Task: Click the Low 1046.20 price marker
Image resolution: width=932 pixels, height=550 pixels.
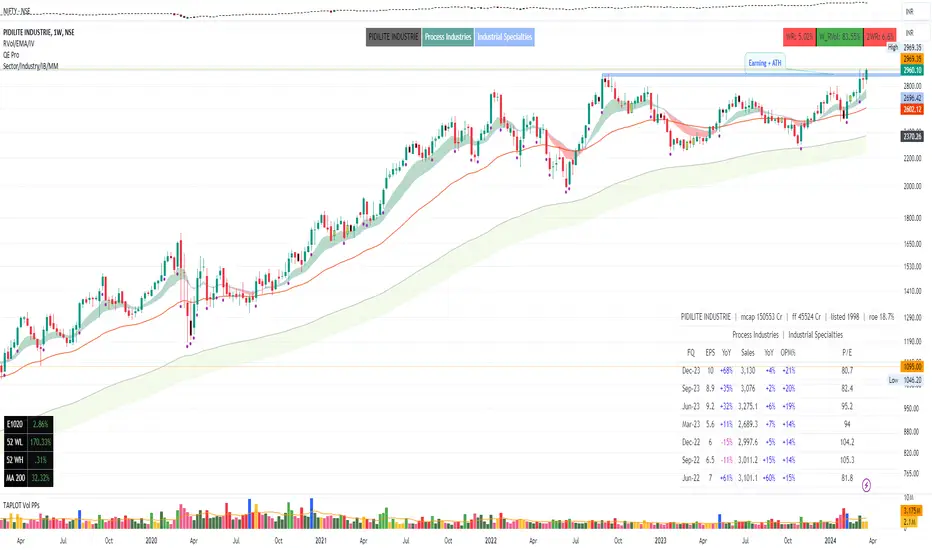Action: 905,380
